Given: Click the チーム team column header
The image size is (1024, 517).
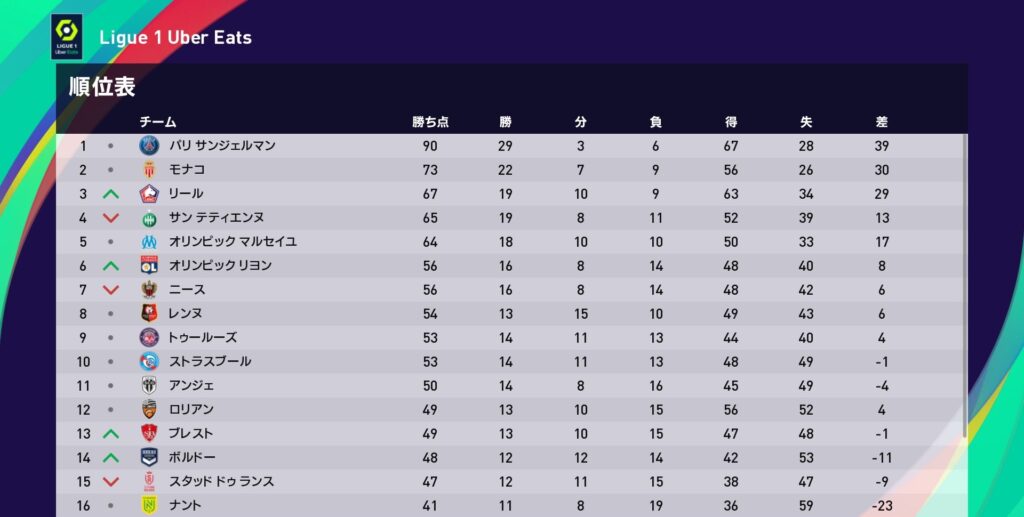Looking at the screenshot, I should pyautogui.click(x=158, y=122).
